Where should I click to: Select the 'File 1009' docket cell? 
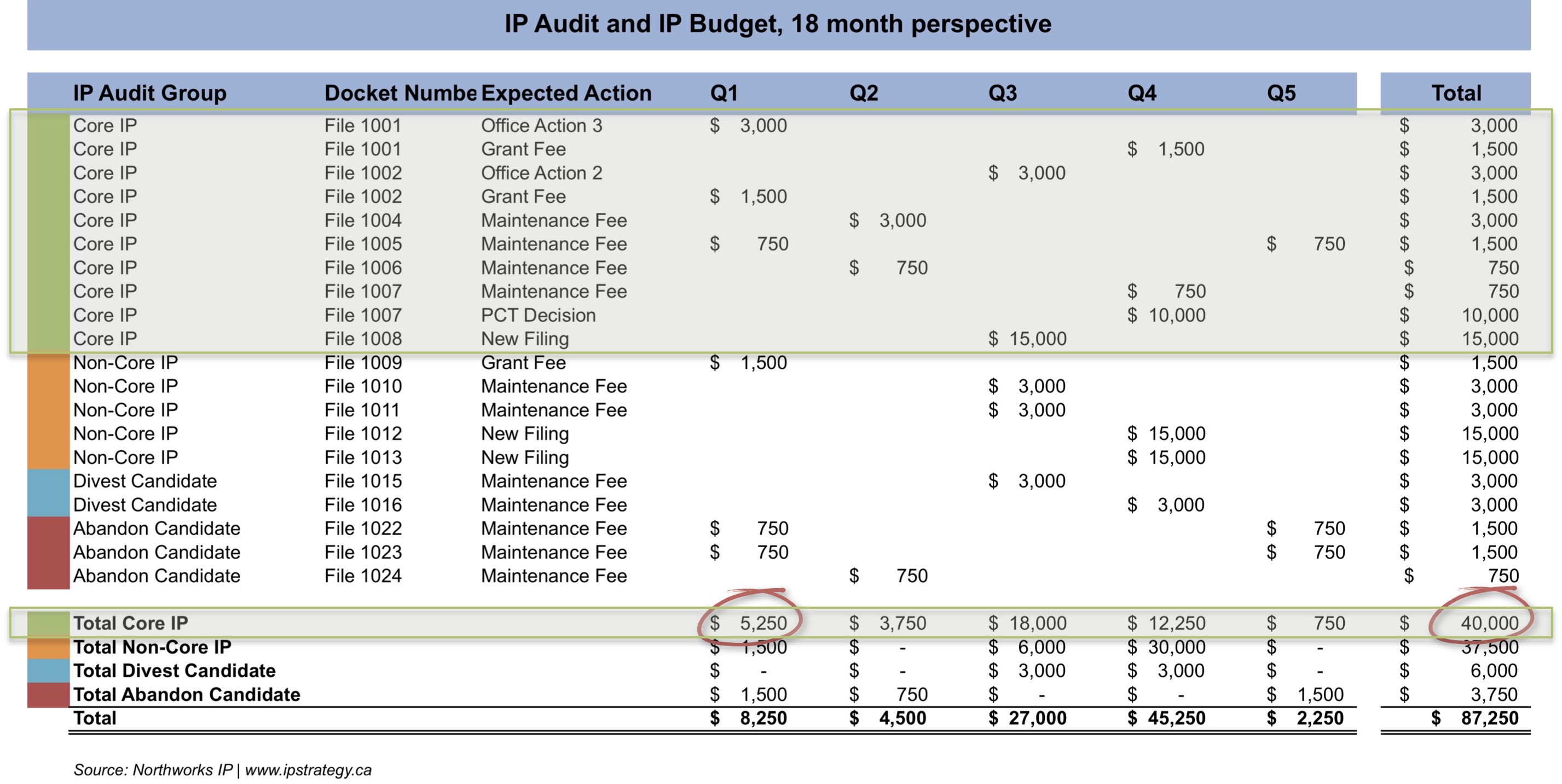(363, 363)
